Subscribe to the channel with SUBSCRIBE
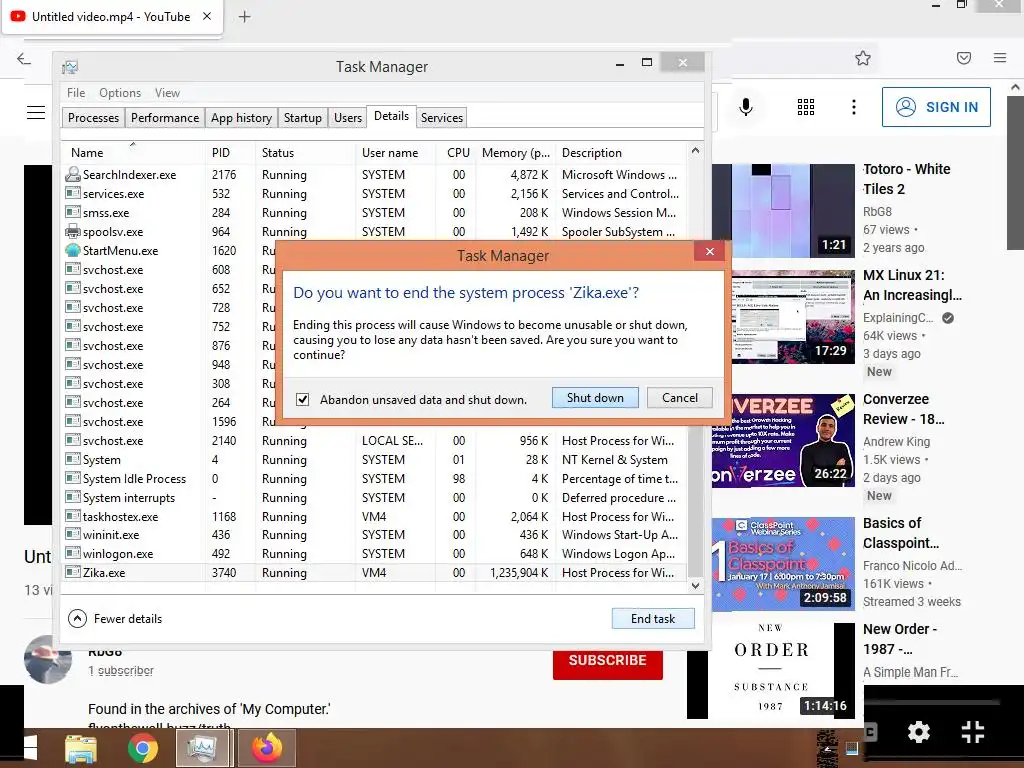The height and width of the screenshot is (768, 1024). [x=607, y=660]
